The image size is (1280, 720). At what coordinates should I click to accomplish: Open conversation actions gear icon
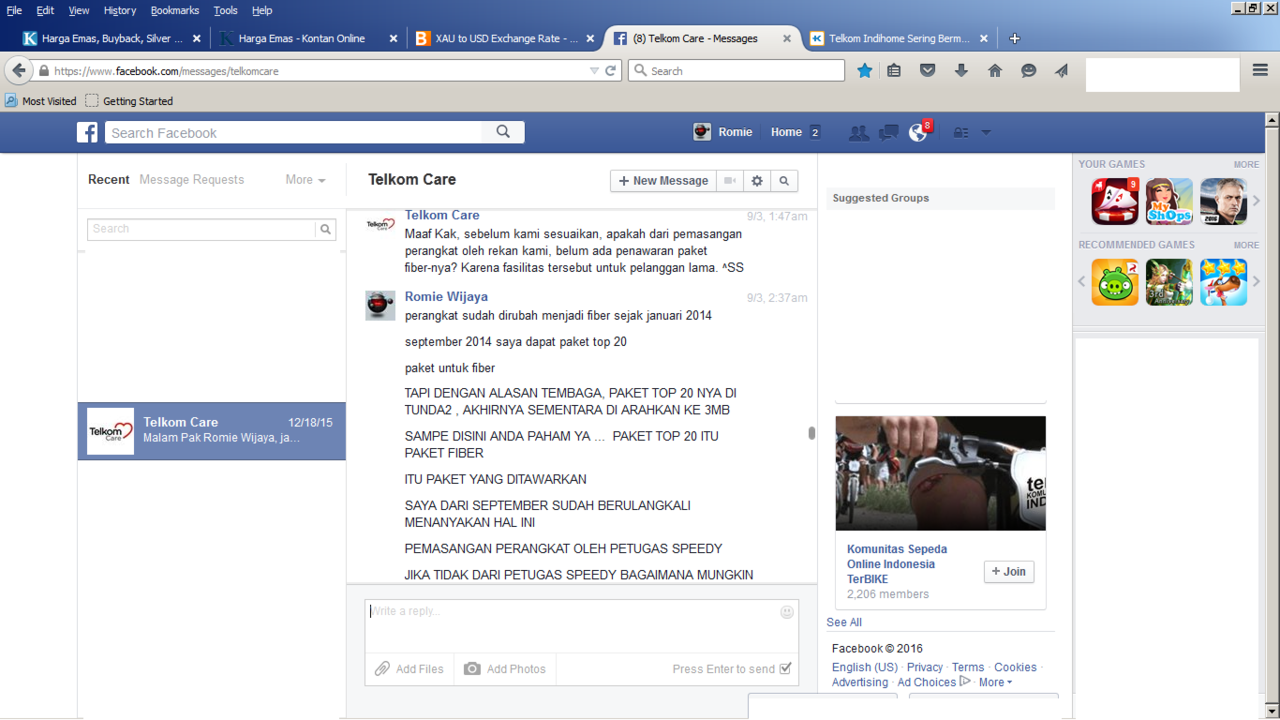click(x=757, y=181)
